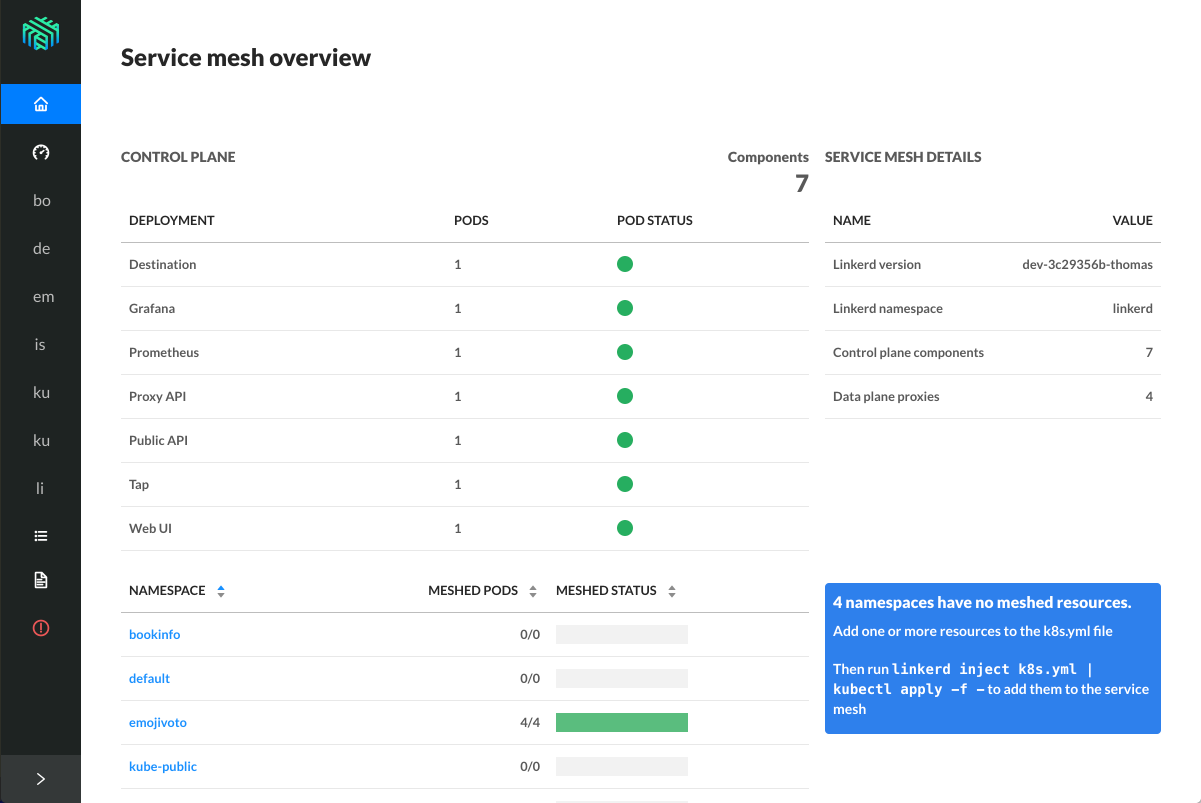
Task: Click the blue no-meshed-resources notice box
Action: click(992, 658)
